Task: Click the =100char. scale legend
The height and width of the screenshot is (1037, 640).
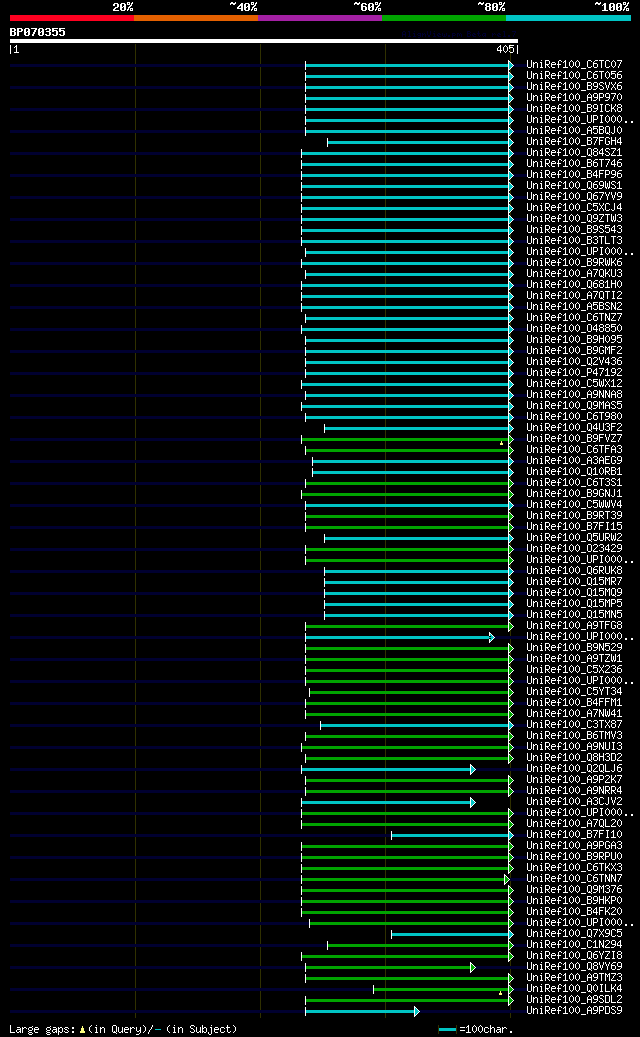Action: click(x=476, y=1029)
